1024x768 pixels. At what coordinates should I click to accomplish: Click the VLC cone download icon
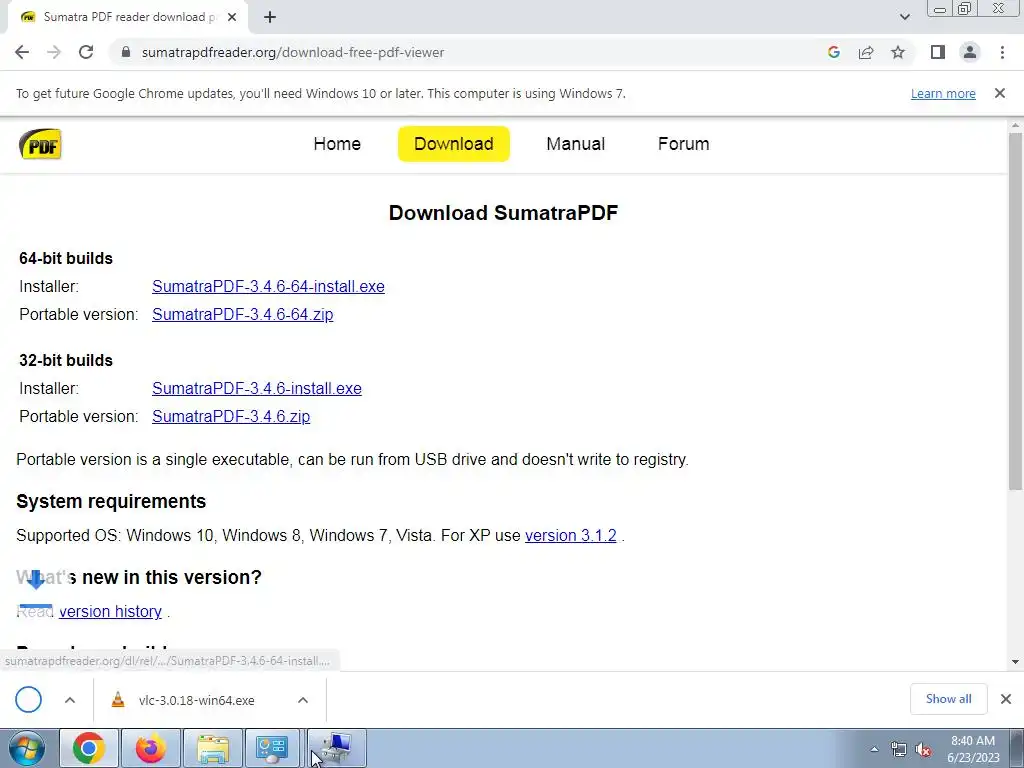coord(118,699)
